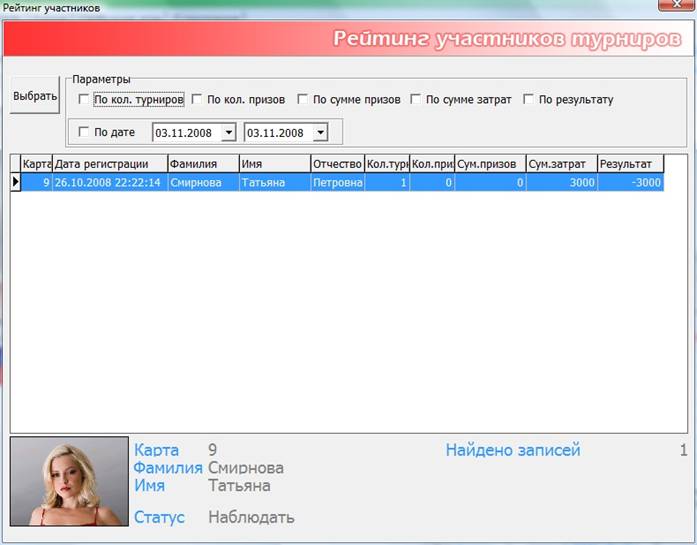Enable the По результату checkbox
Viewport: 697px width, 545px height.
coord(528,100)
